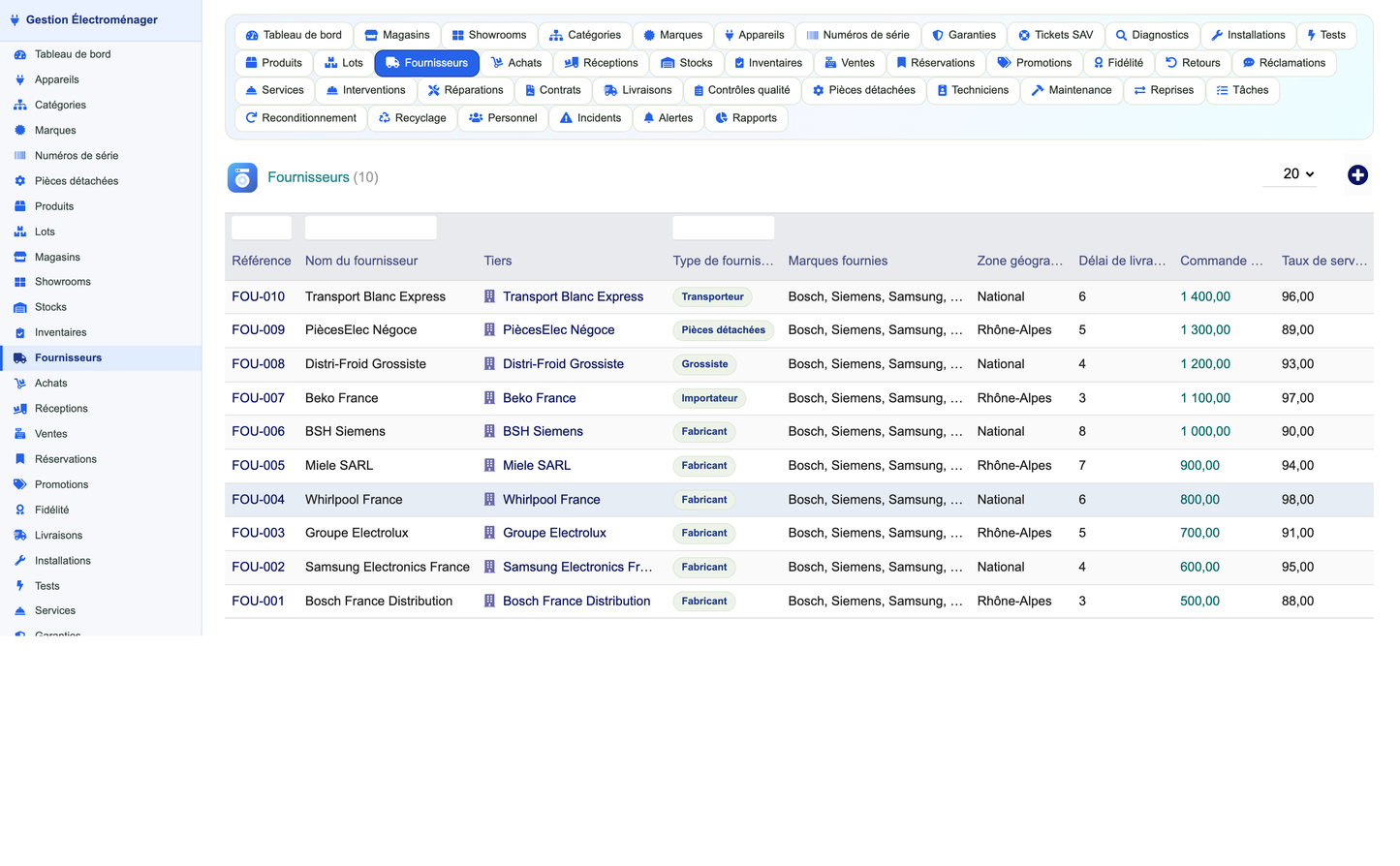Click the Type de fournisseur filter field

(723, 228)
